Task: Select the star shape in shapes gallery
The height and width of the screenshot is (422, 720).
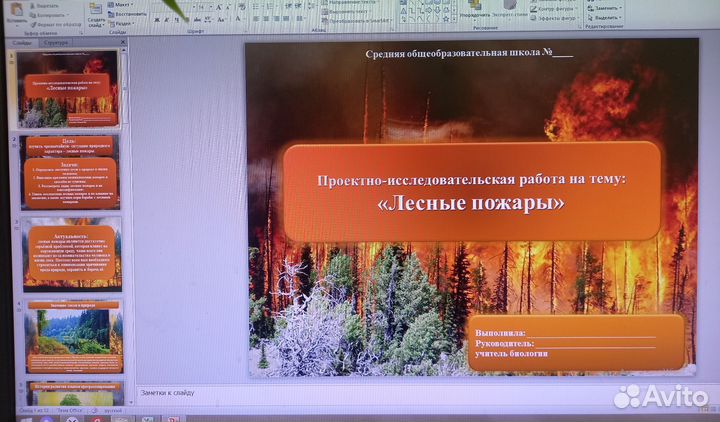Action: [x=446, y=19]
